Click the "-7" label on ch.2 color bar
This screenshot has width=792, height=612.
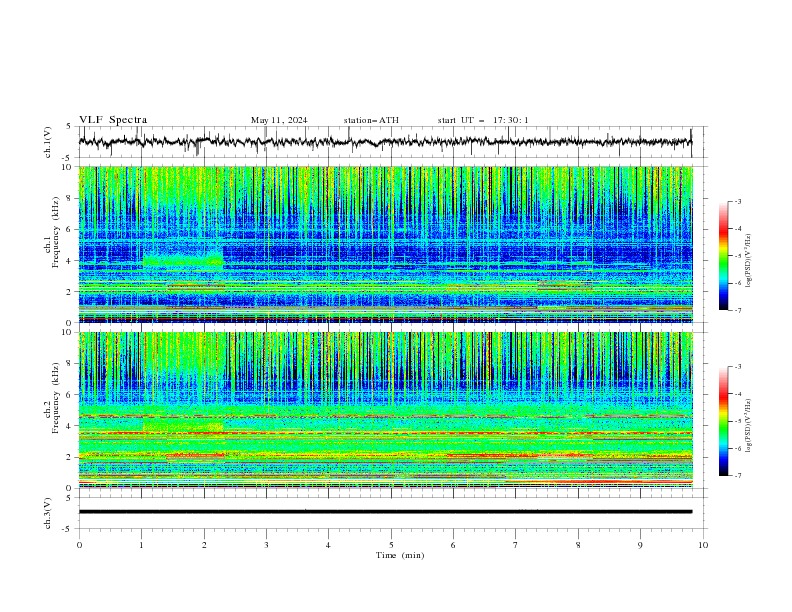click(x=737, y=475)
